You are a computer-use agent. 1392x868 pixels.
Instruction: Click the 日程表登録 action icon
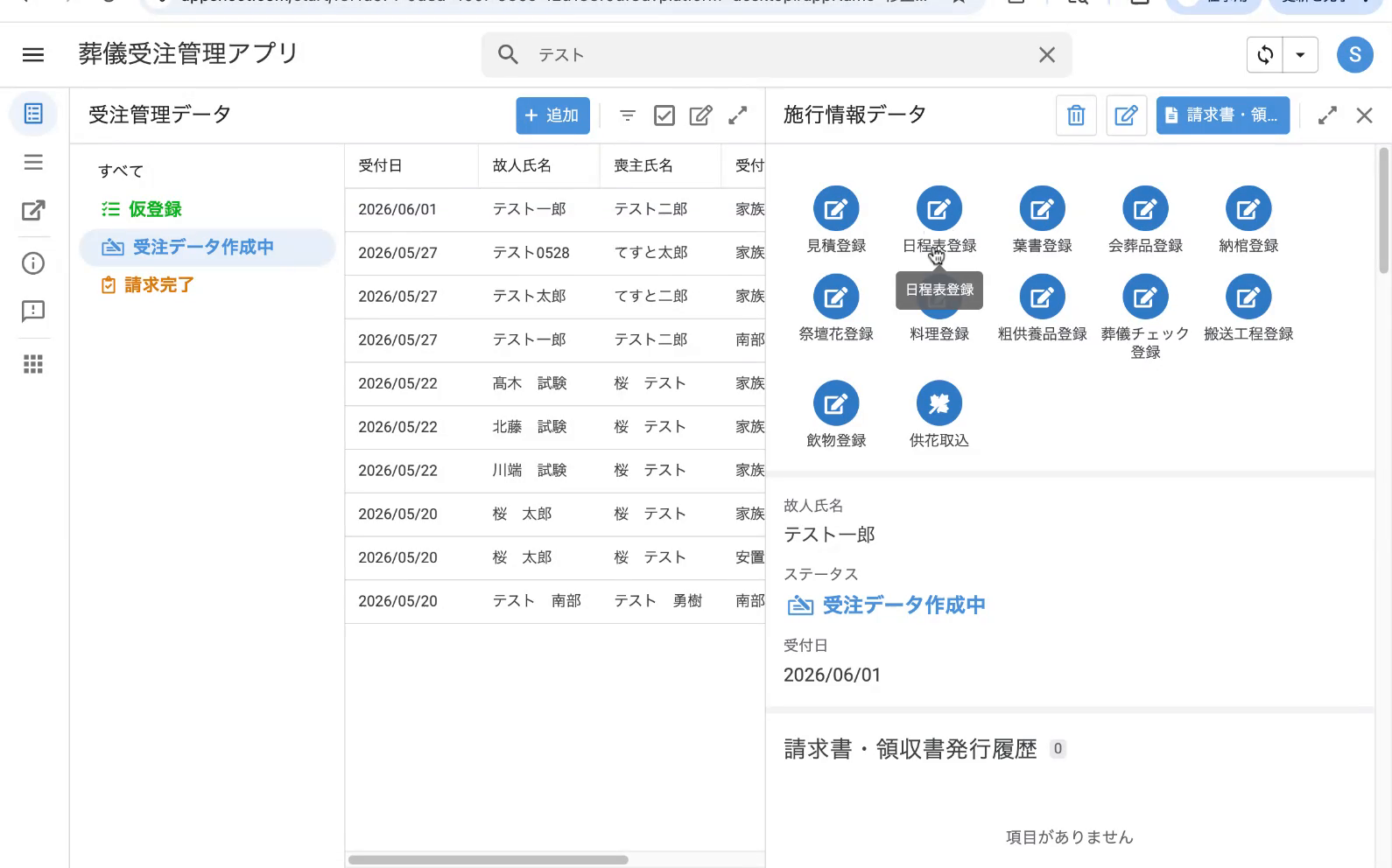[x=939, y=209]
